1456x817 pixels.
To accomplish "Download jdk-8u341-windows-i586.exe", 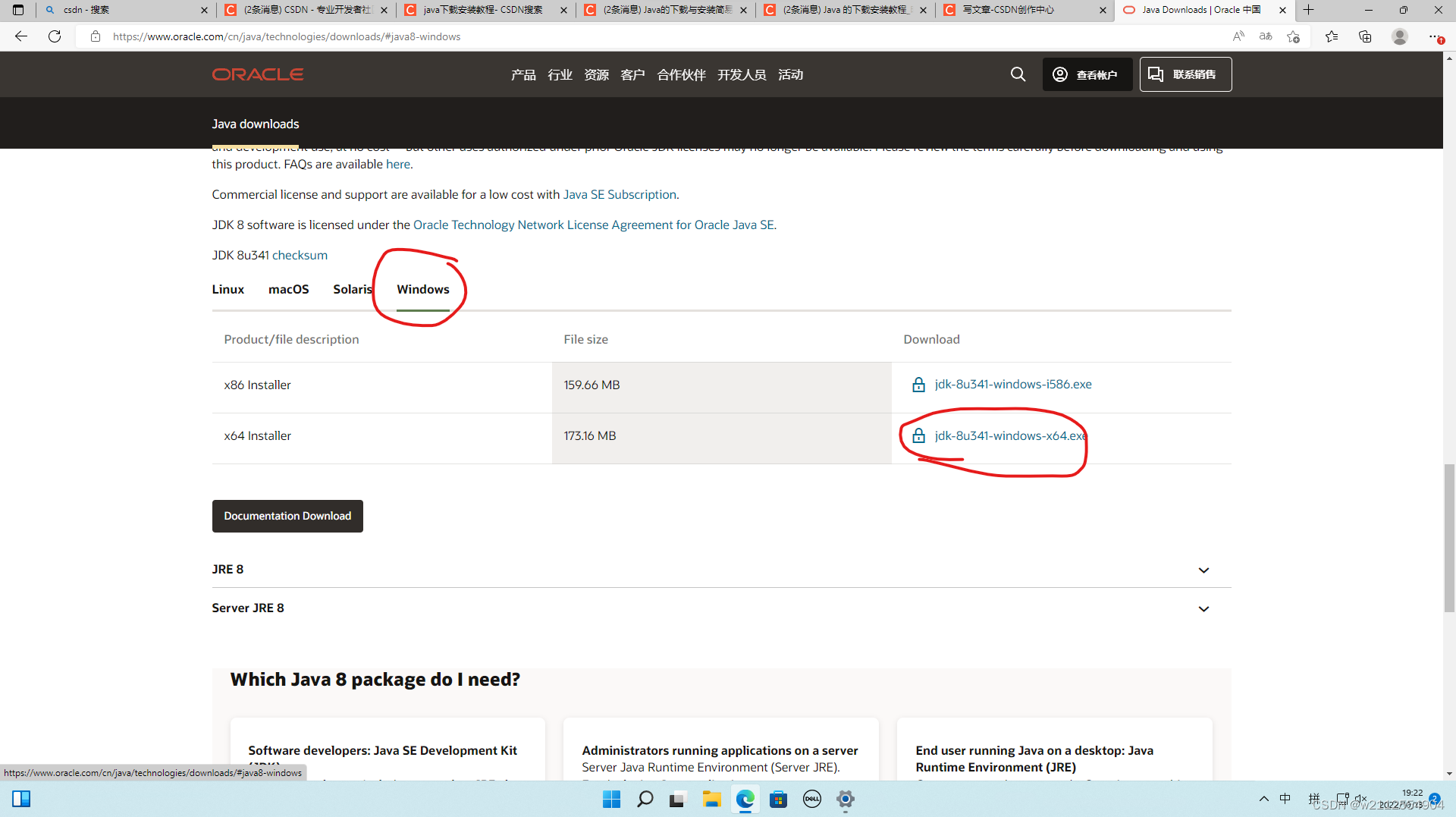I will (x=1013, y=384).
